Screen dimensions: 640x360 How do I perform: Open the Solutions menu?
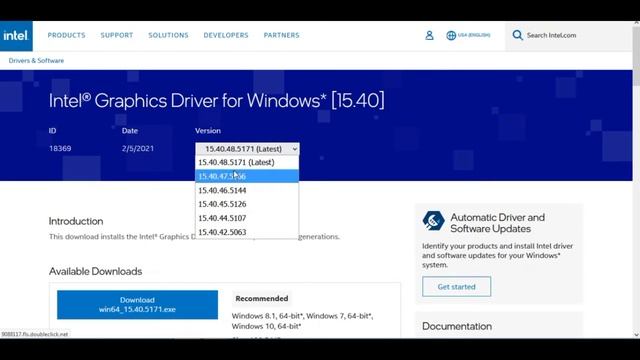pos(168,35)
